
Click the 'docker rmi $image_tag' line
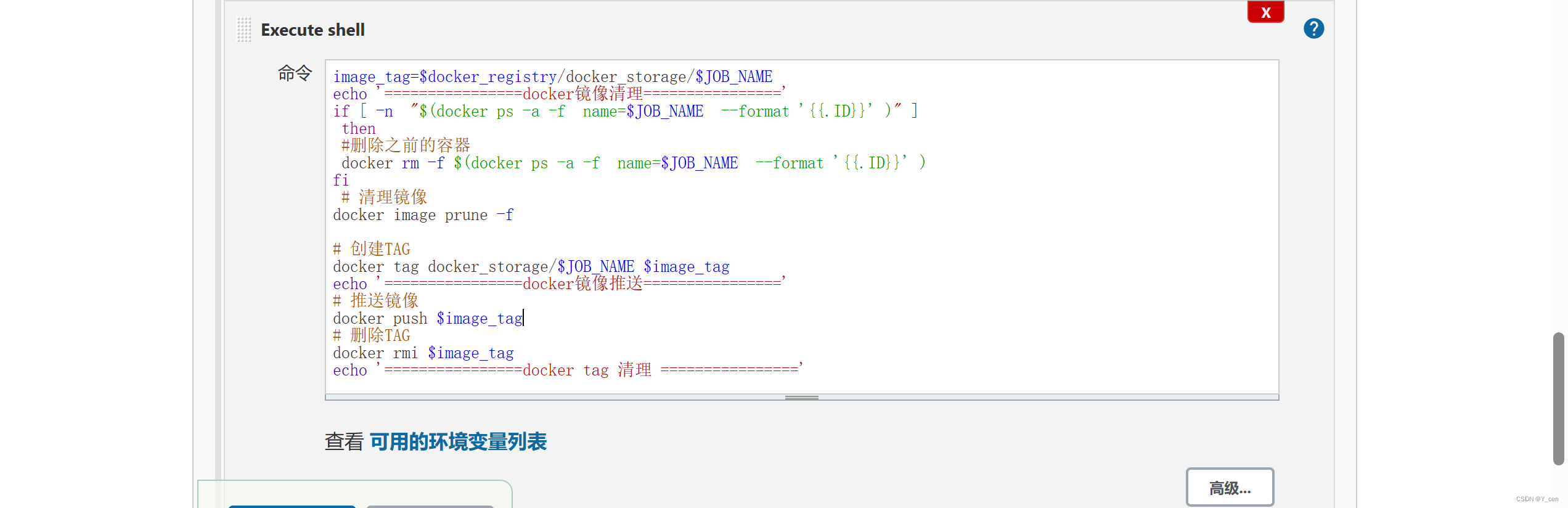pos(423,353)
